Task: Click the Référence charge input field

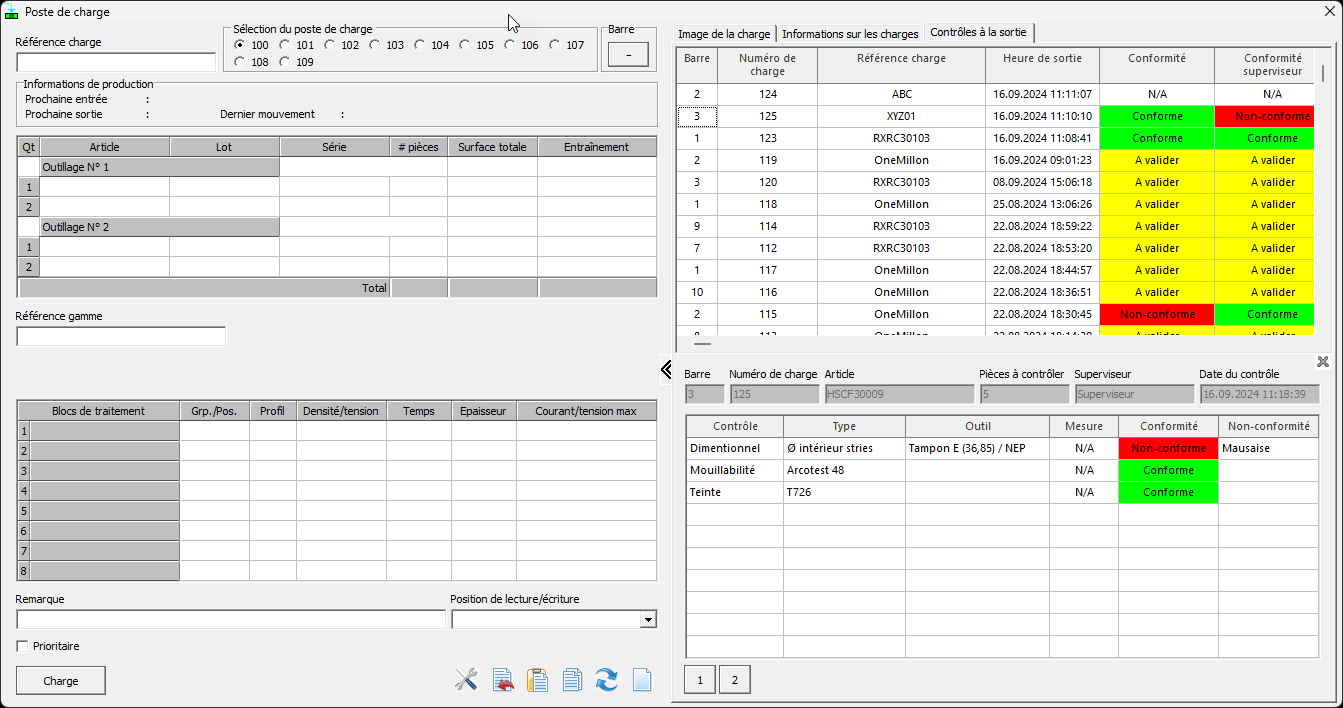Action: coord(115,63)
